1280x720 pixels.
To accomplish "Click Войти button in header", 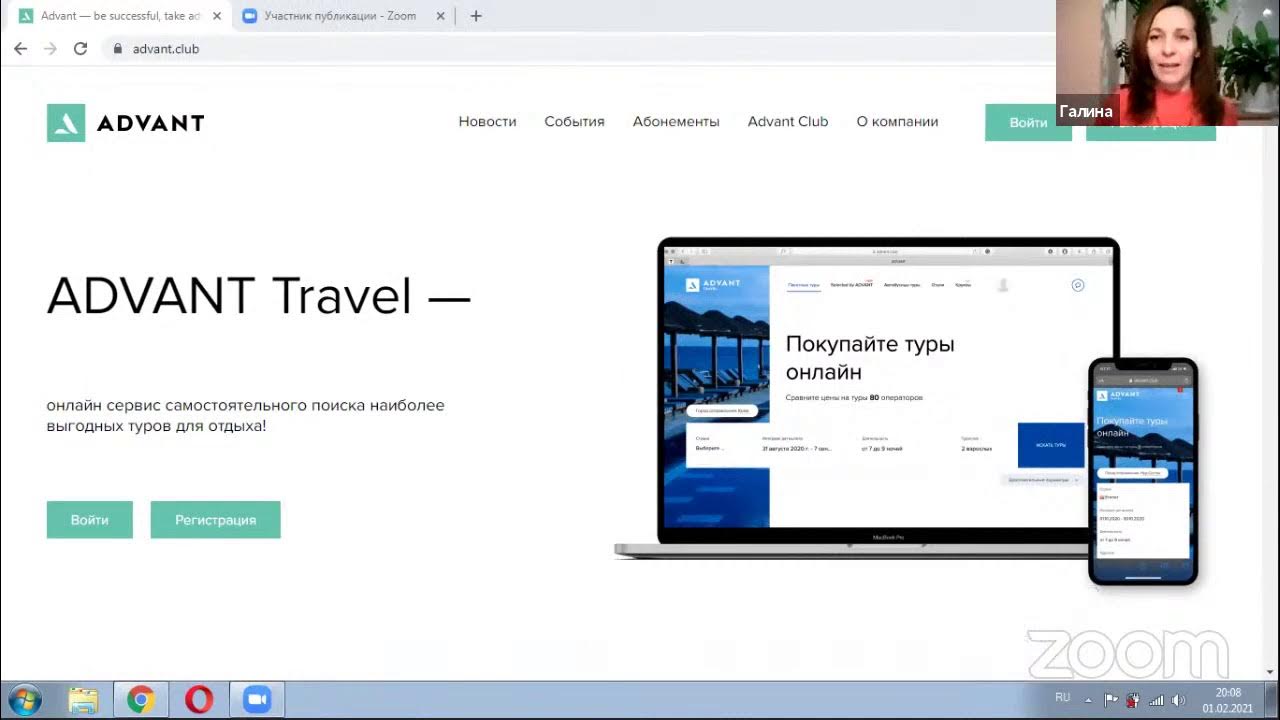I will pyautogui.click(x=1027, y=122).
